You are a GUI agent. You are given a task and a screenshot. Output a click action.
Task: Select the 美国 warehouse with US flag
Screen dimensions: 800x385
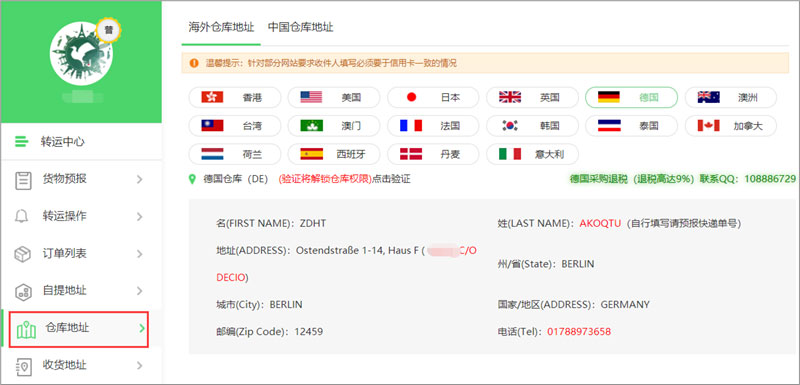[x=334, y=97]
